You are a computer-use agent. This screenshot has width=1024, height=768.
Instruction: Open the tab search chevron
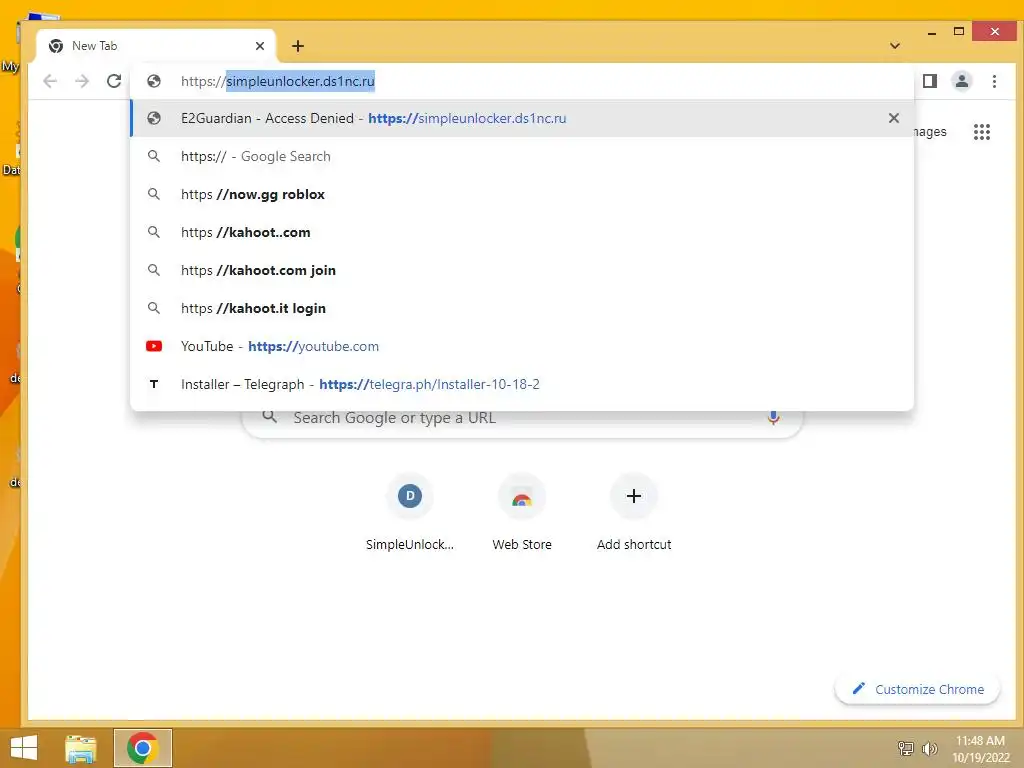895,46
